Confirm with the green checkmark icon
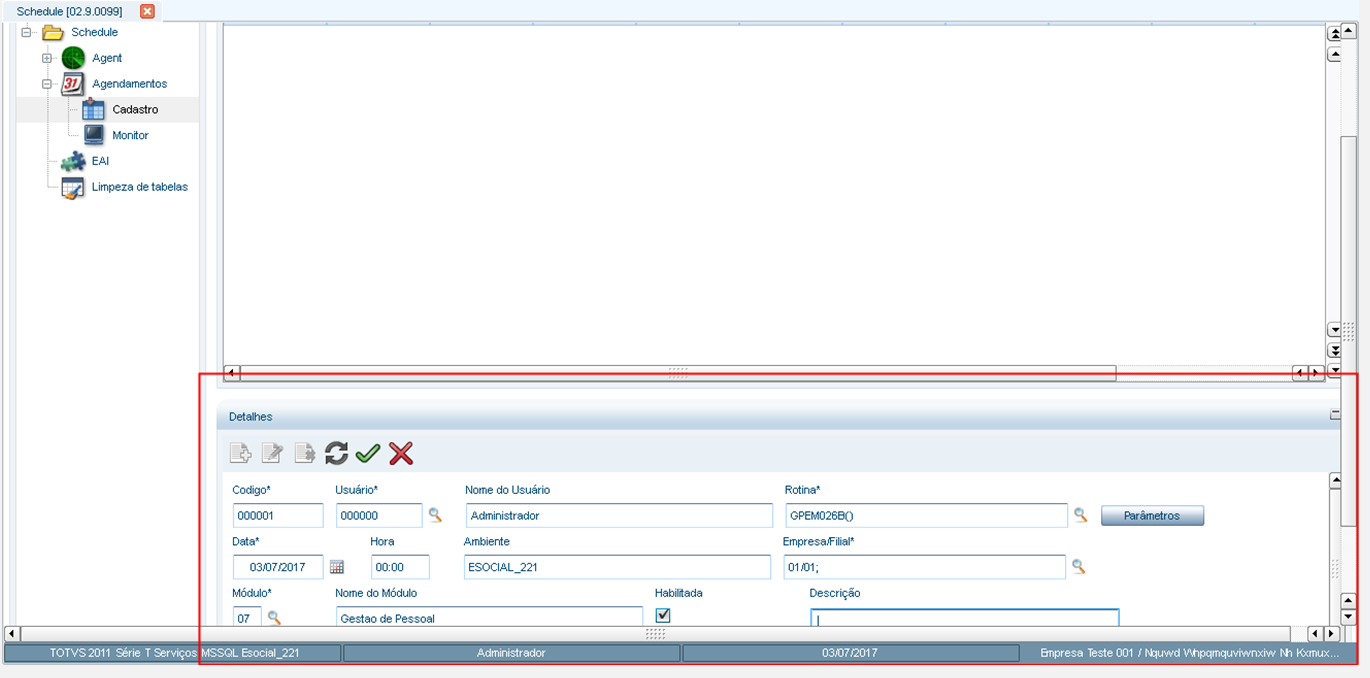The width and height of the screenshot is (1370, 678). coord(368,454)
